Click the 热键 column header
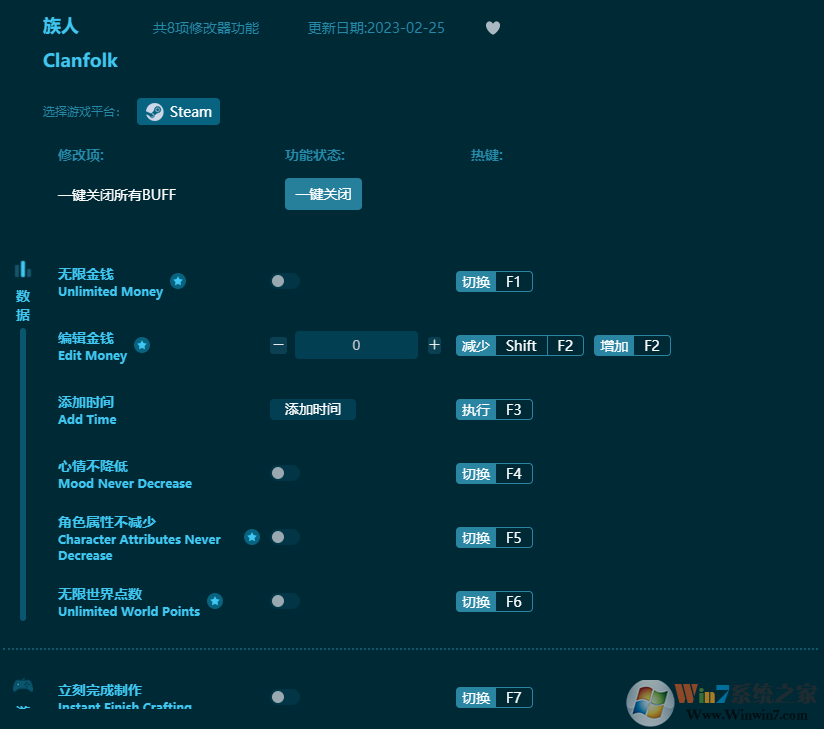This screenshot has height=729, width=824. 487,155
